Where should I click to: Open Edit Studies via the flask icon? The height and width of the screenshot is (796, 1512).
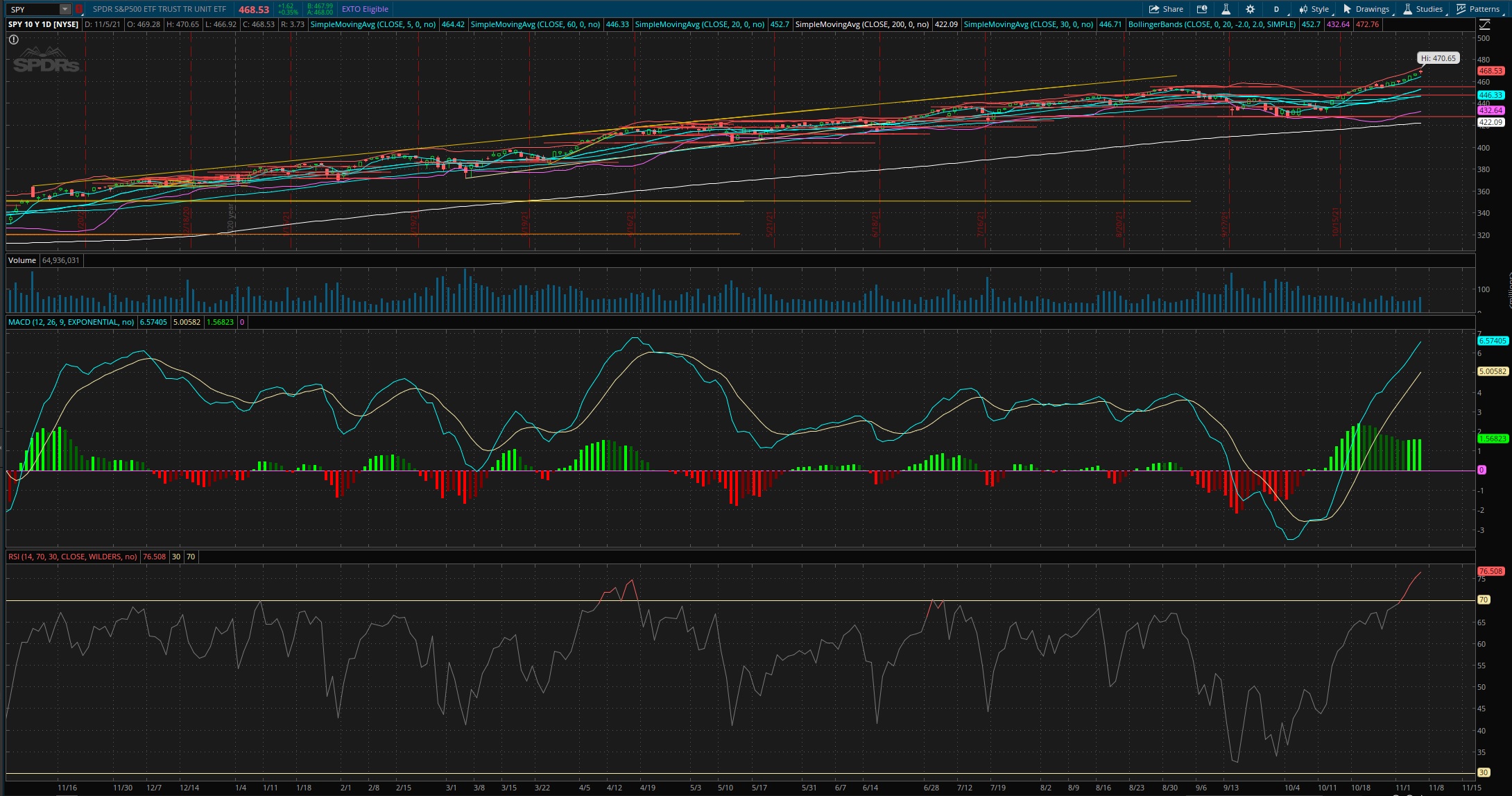click(1226, 9)
